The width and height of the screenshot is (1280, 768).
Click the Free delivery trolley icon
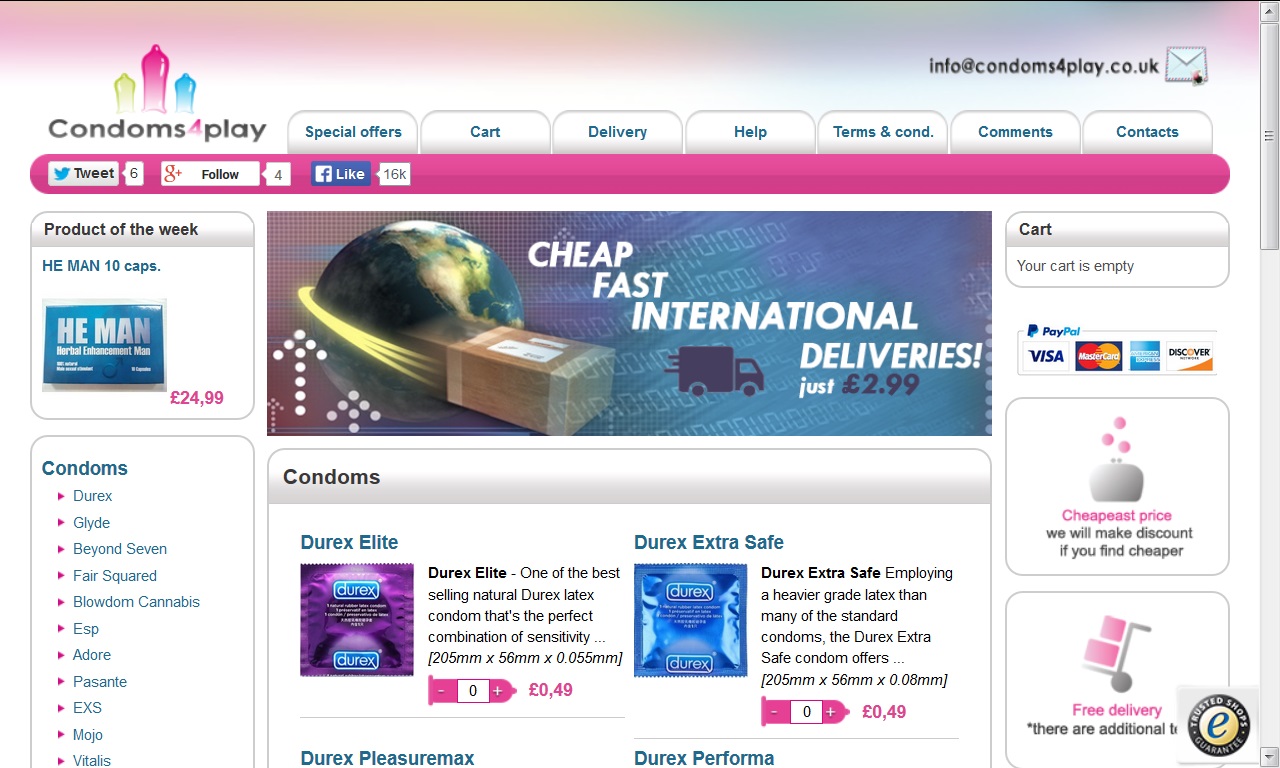click(1117, 651)
